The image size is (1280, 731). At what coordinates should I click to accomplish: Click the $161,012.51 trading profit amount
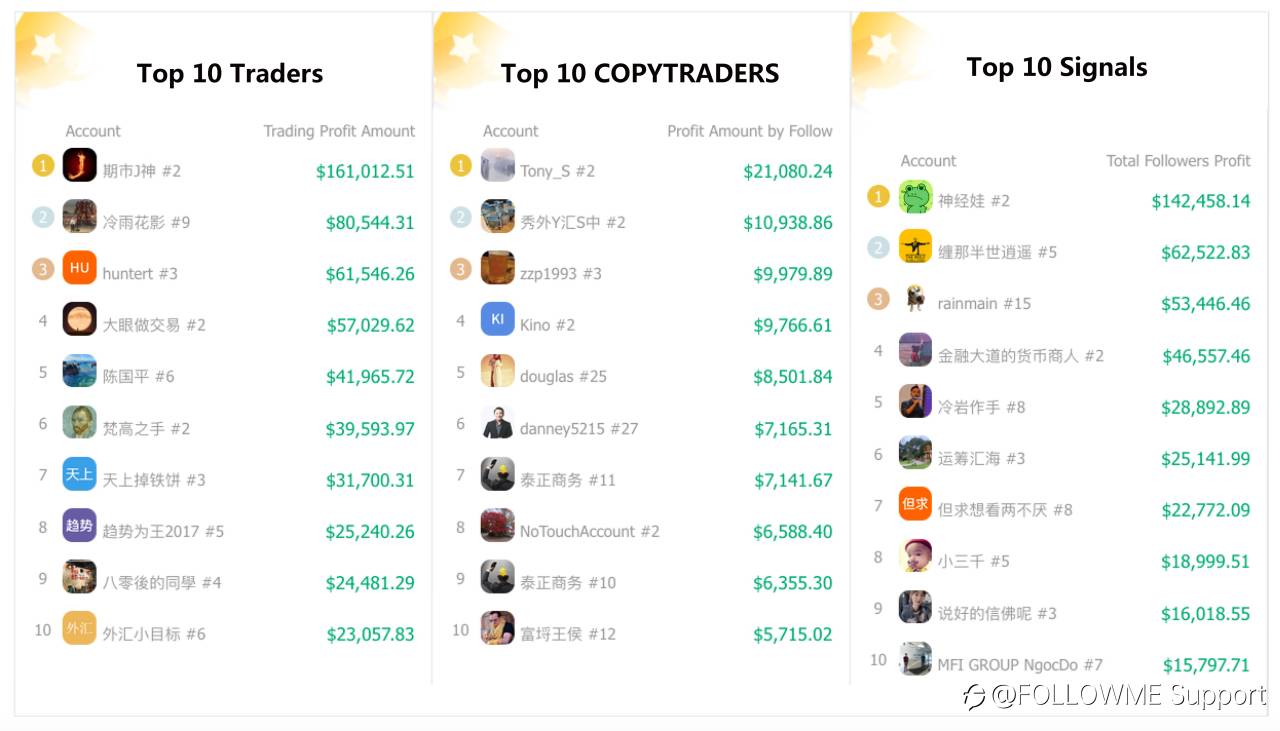point(365,171)
